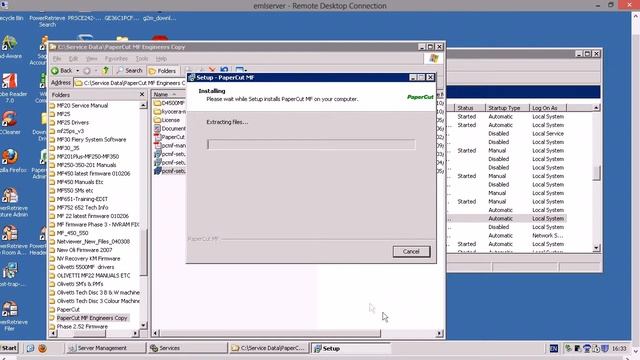Select the PaperCut folder in tree
Screen dimensions: 640x360
[x=68, y=309]
